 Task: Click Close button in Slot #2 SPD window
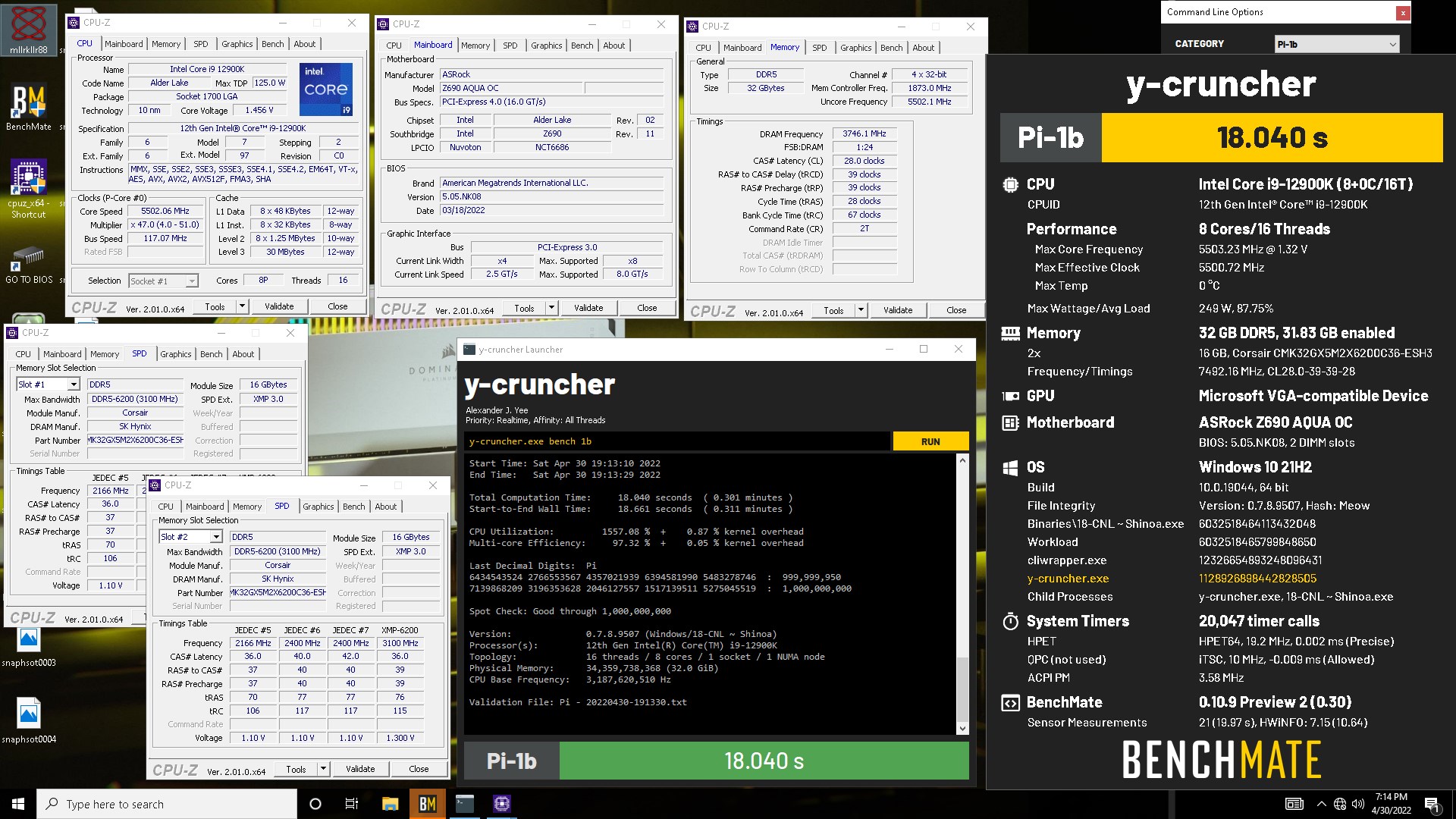tap(419, 769)
